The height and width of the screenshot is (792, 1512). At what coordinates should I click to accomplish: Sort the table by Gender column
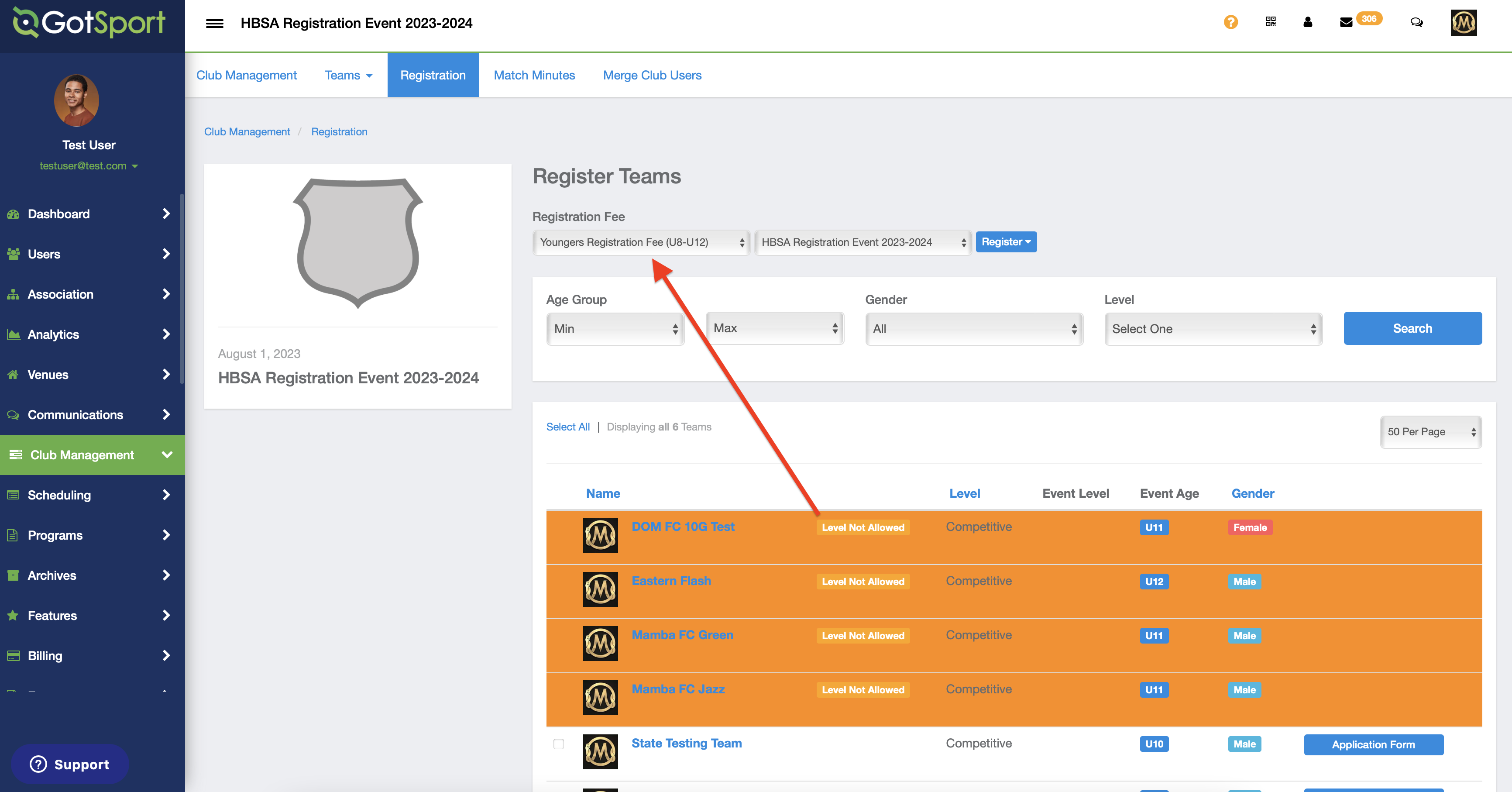1253,493
